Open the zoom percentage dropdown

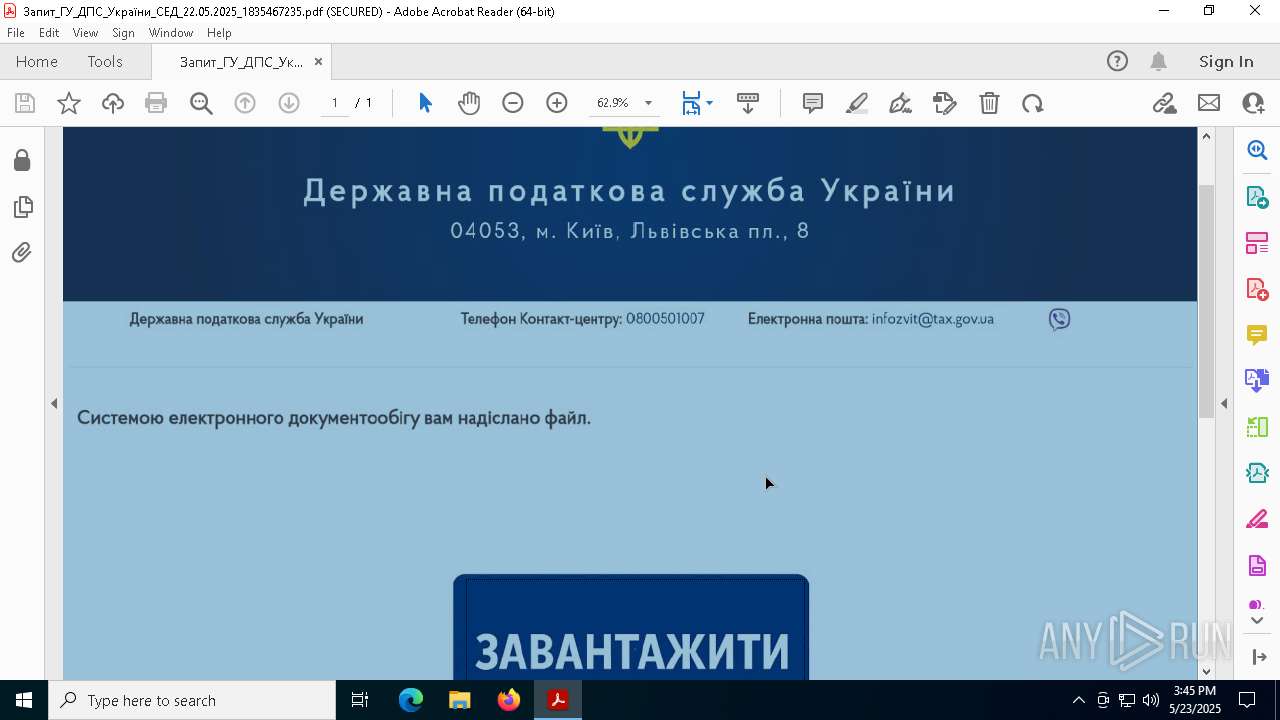[648, 103]
